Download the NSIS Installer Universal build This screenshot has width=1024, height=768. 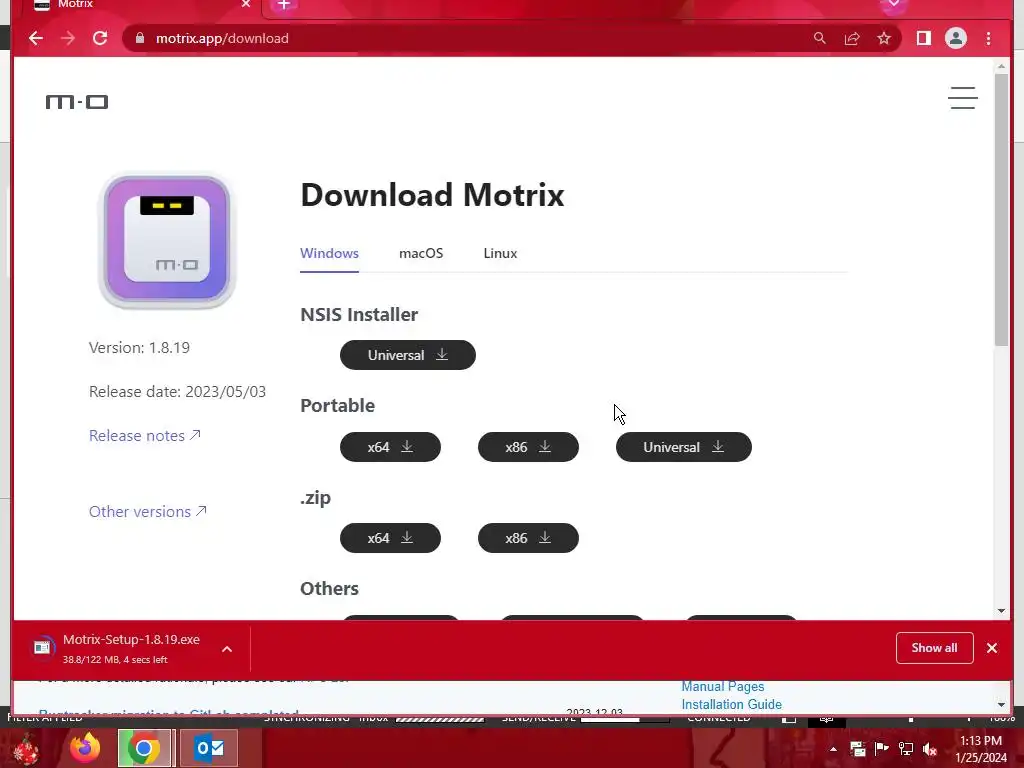click(408, 355)
